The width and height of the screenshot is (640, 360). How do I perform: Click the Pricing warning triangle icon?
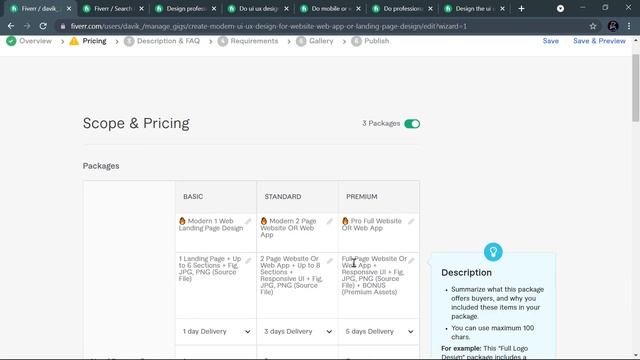click(74, 41)
